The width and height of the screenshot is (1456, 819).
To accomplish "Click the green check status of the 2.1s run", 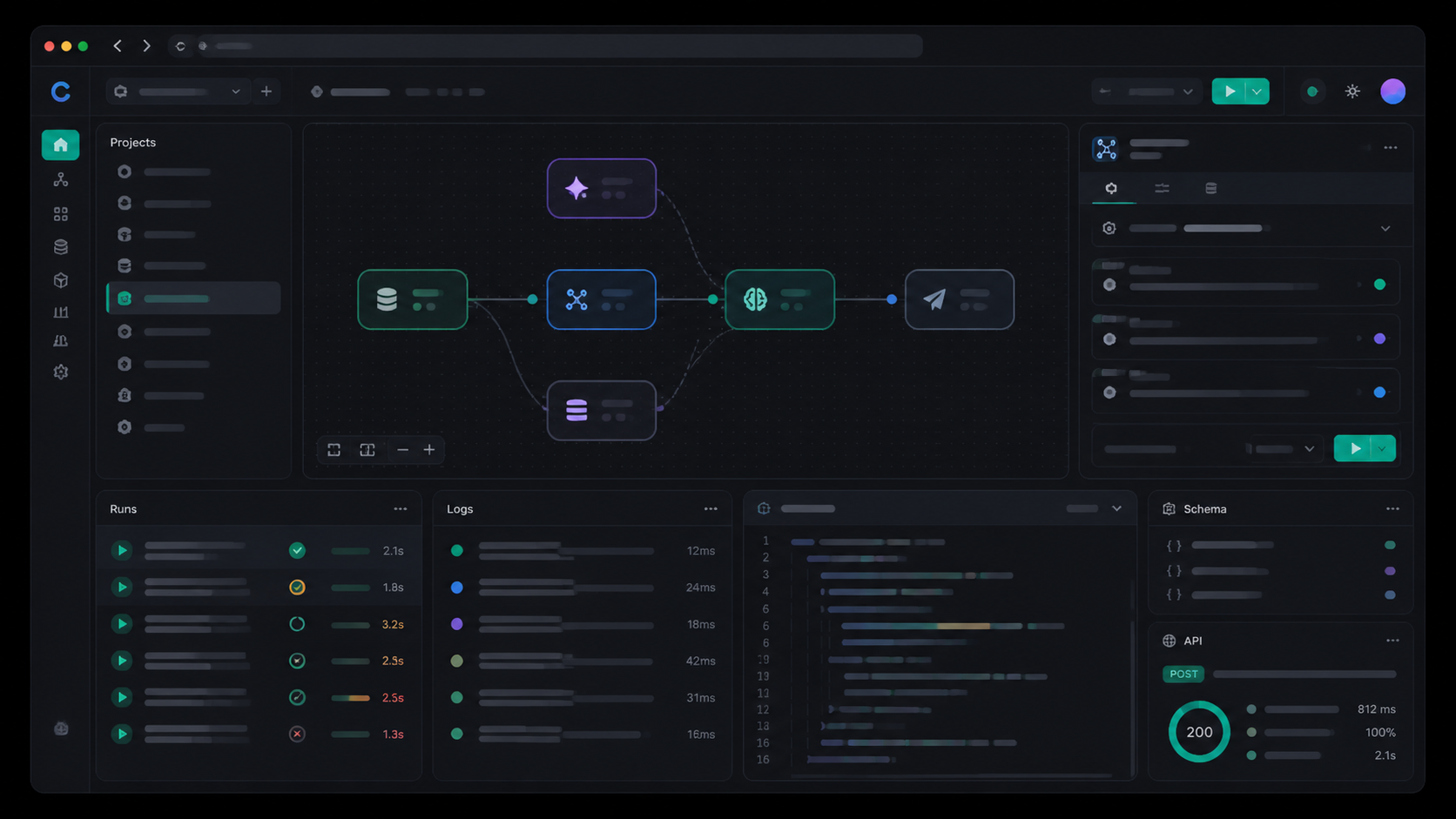I will pyautogui.click(x=297, y=550).
